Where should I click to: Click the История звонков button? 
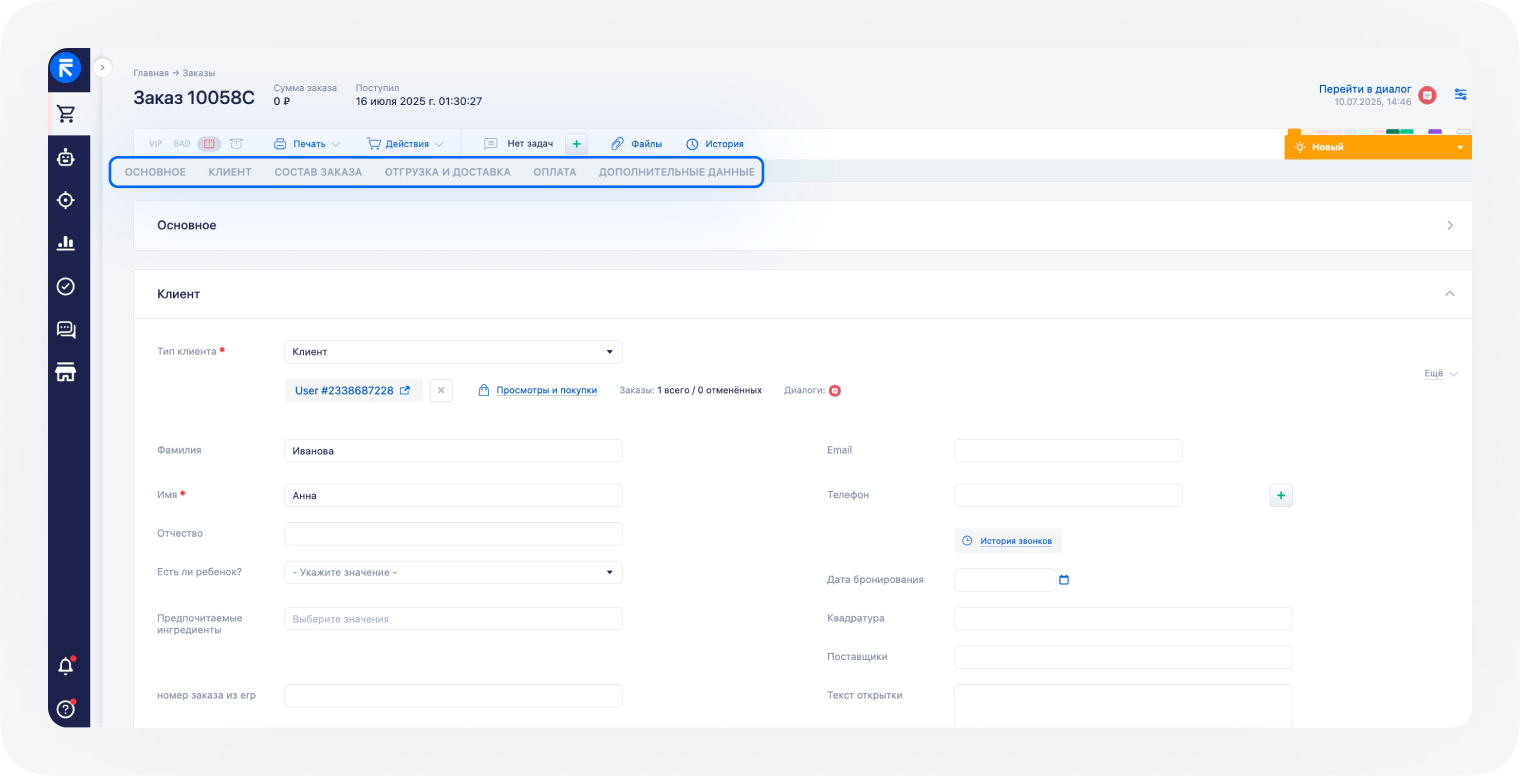1008,540
